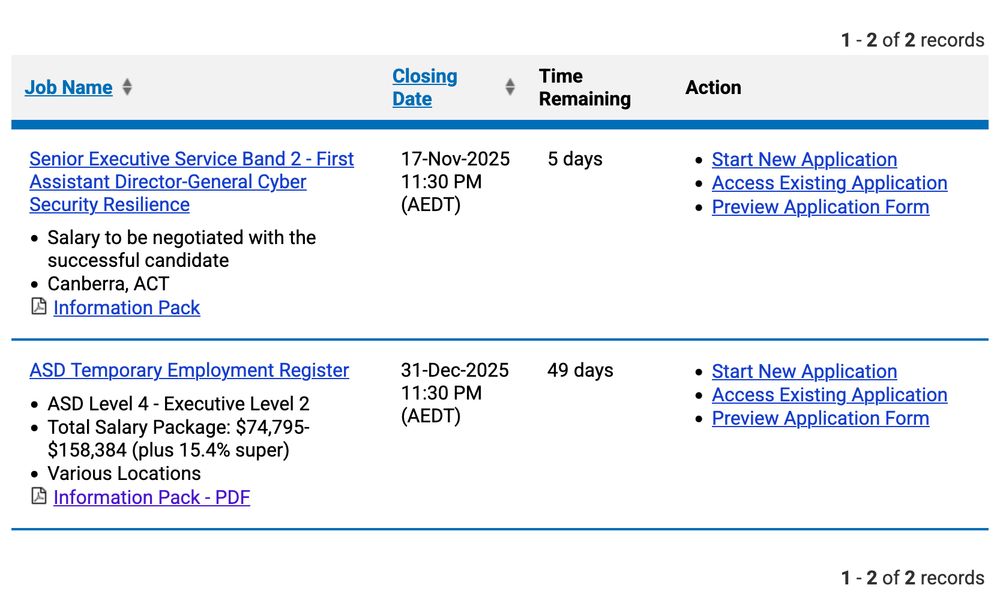Sort the table using the Job Name header
The height and width of the screenshot is (607, 1000).
(x=68, y=87)
